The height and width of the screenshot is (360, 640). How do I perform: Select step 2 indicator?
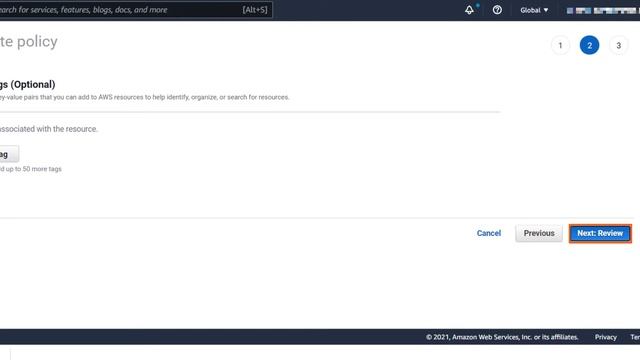[x=589, y=45]
